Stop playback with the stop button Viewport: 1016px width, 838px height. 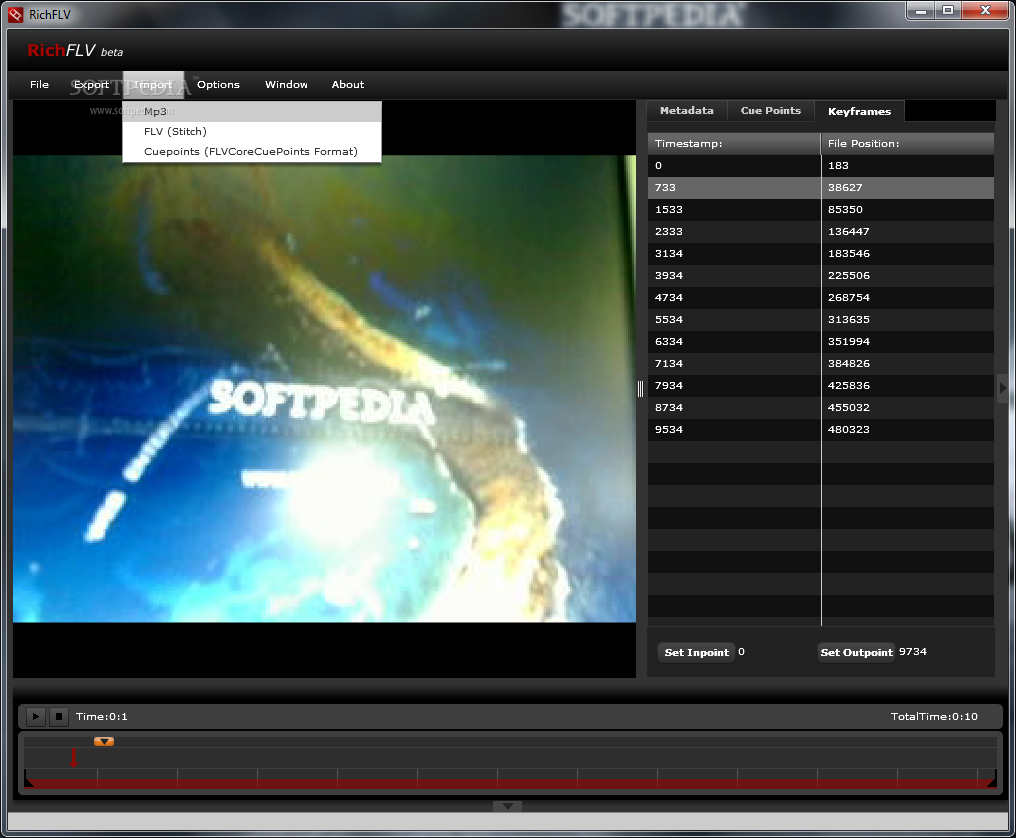(x=58, y=716)
